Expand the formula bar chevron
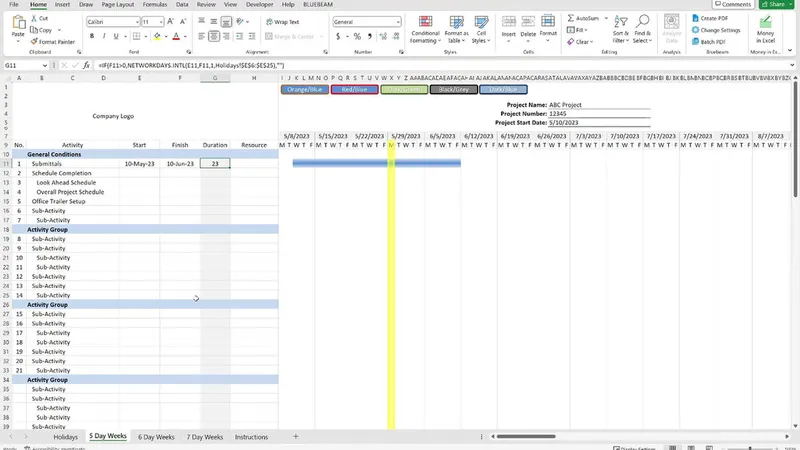 792,65
